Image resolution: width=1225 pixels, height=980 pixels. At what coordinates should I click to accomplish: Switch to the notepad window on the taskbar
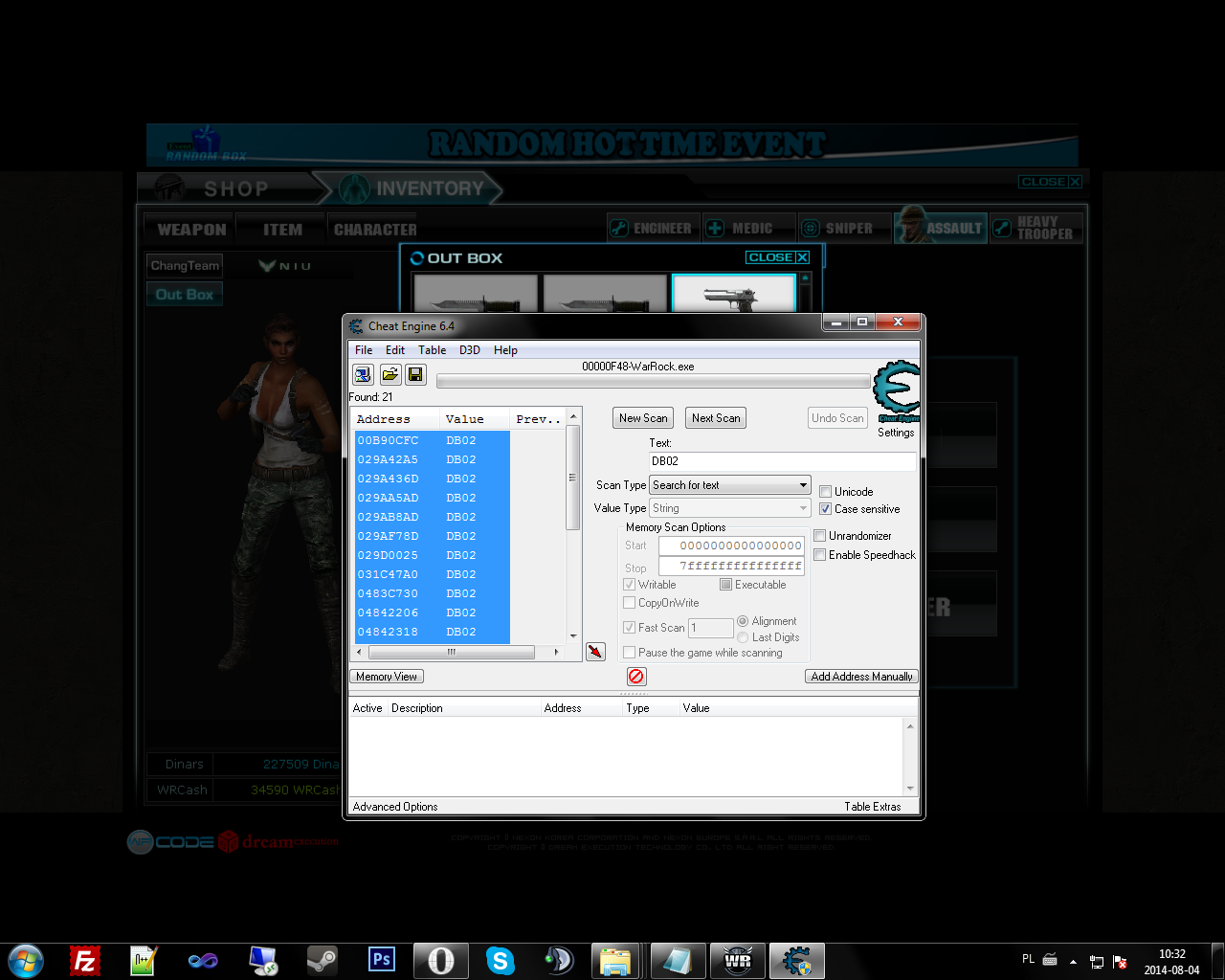point(678,961)
